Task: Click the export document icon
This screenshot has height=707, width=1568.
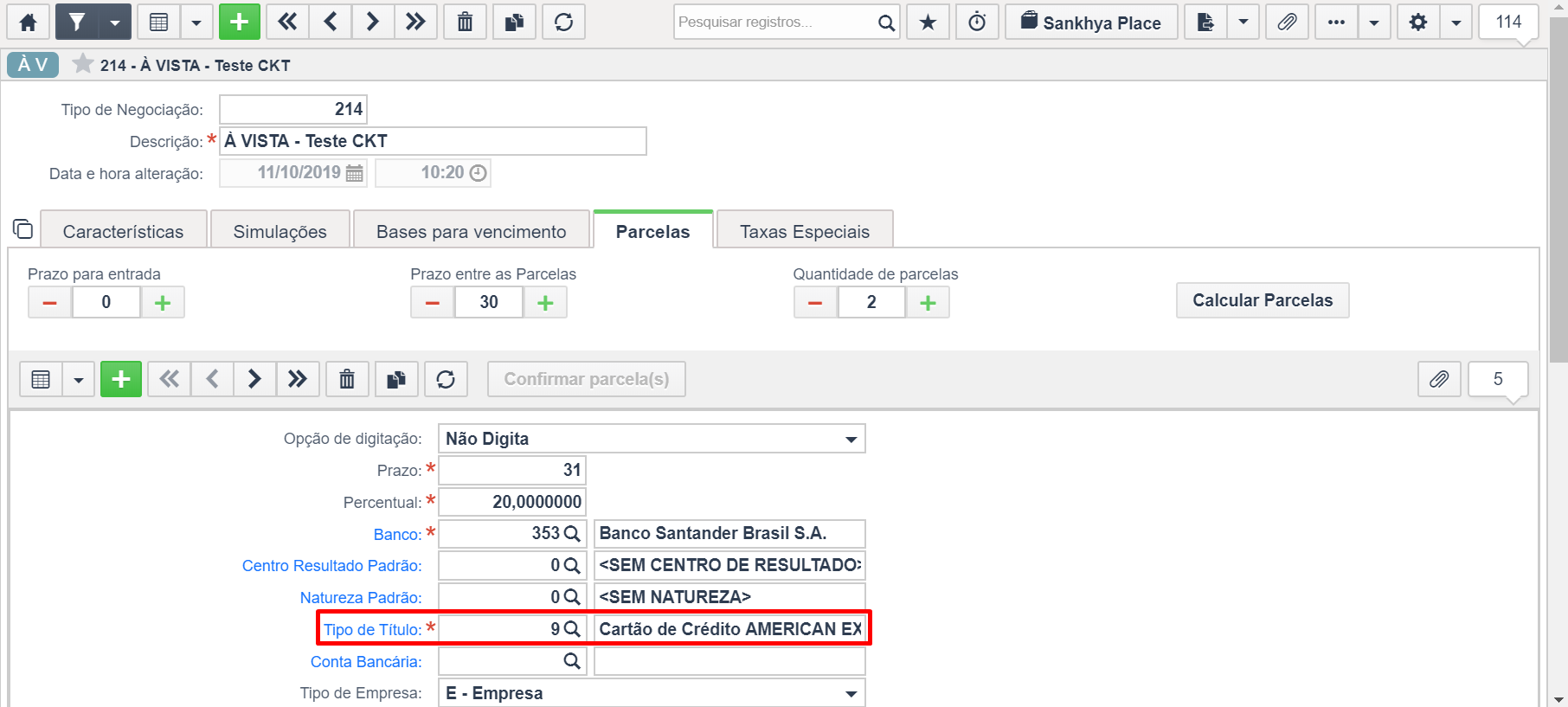Action: 1205,22
